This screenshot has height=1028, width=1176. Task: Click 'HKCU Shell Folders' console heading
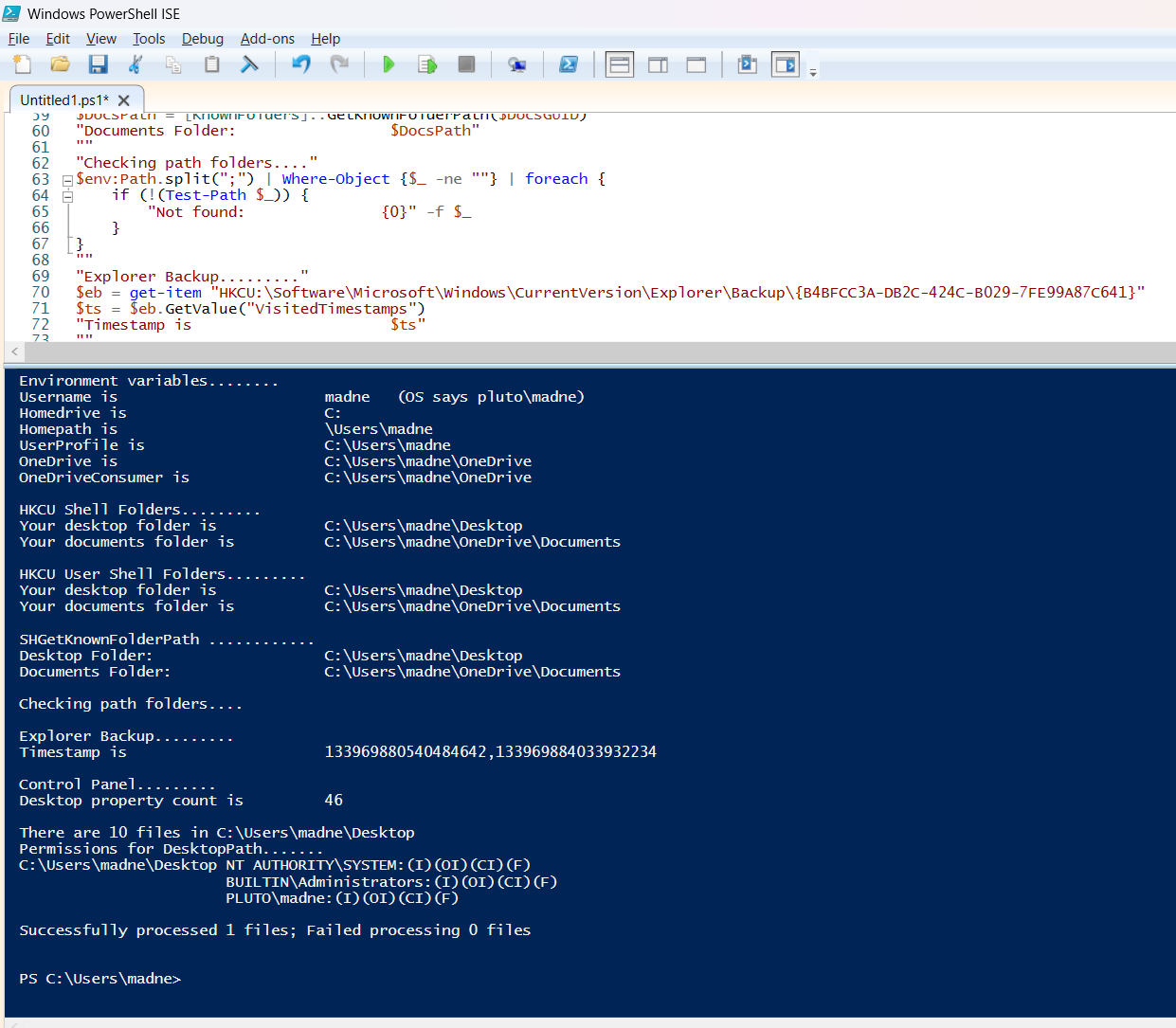tap(139, 510)
